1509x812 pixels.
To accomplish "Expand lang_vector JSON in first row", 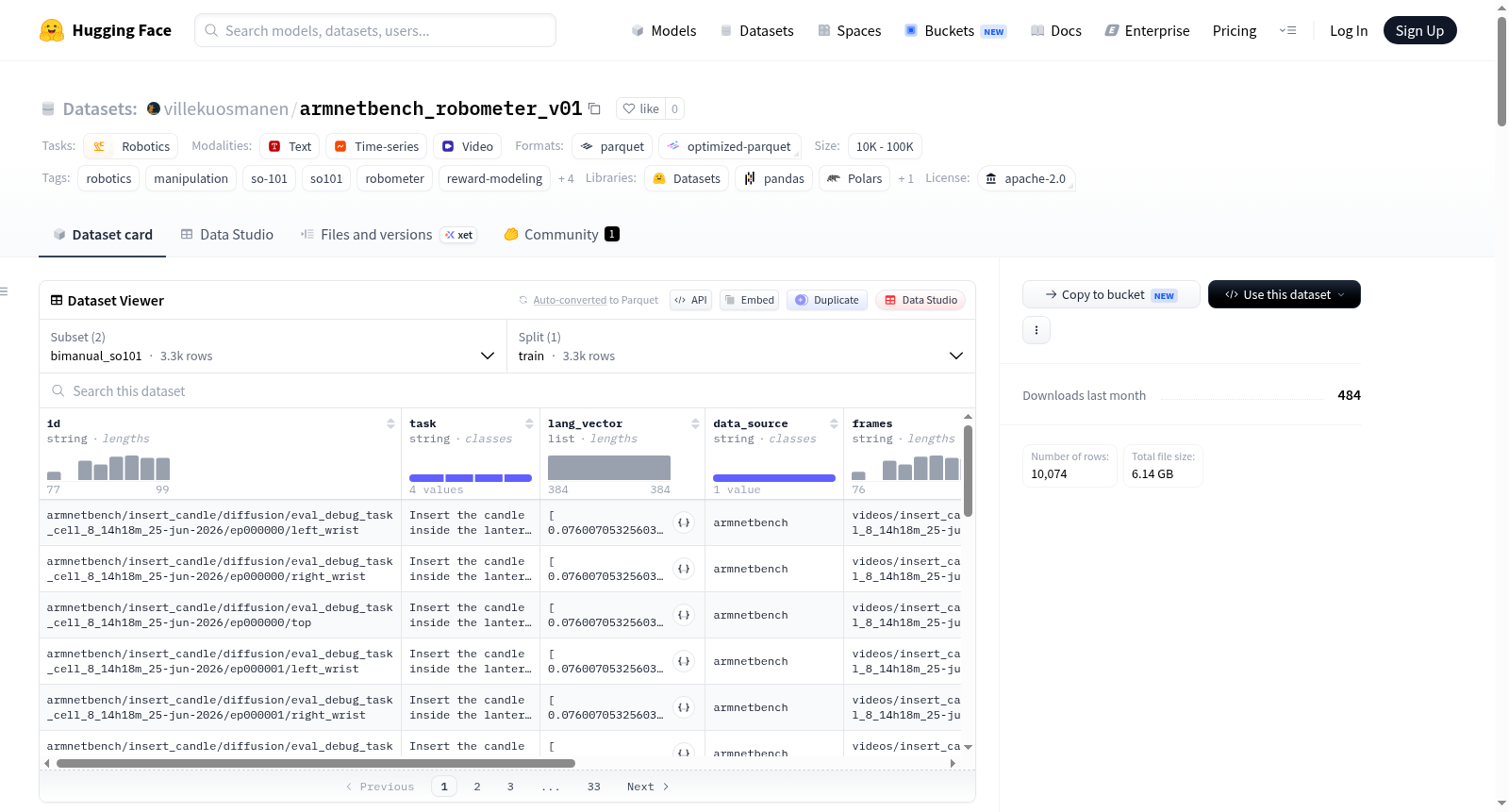I will [684, 522].
